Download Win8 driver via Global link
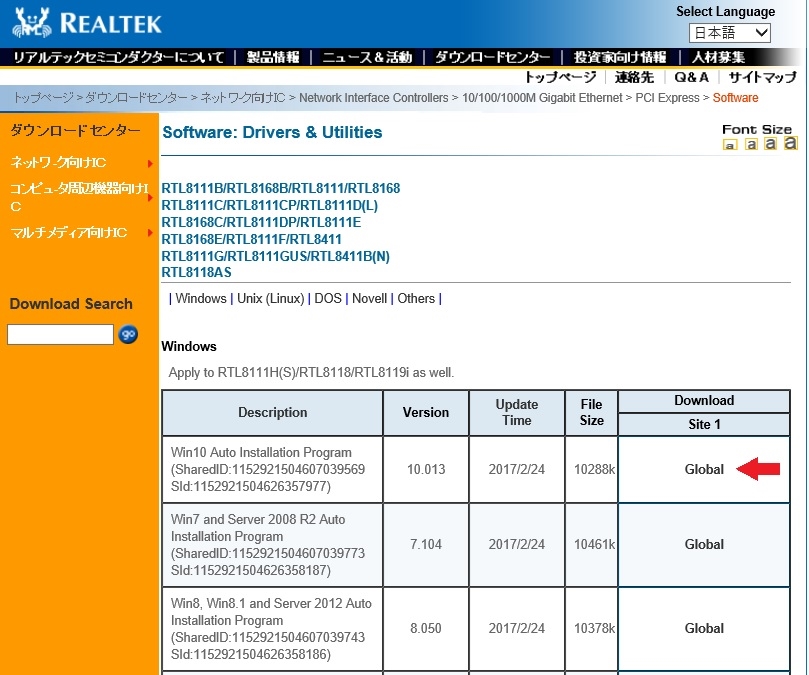 click(x=704, y=628)
